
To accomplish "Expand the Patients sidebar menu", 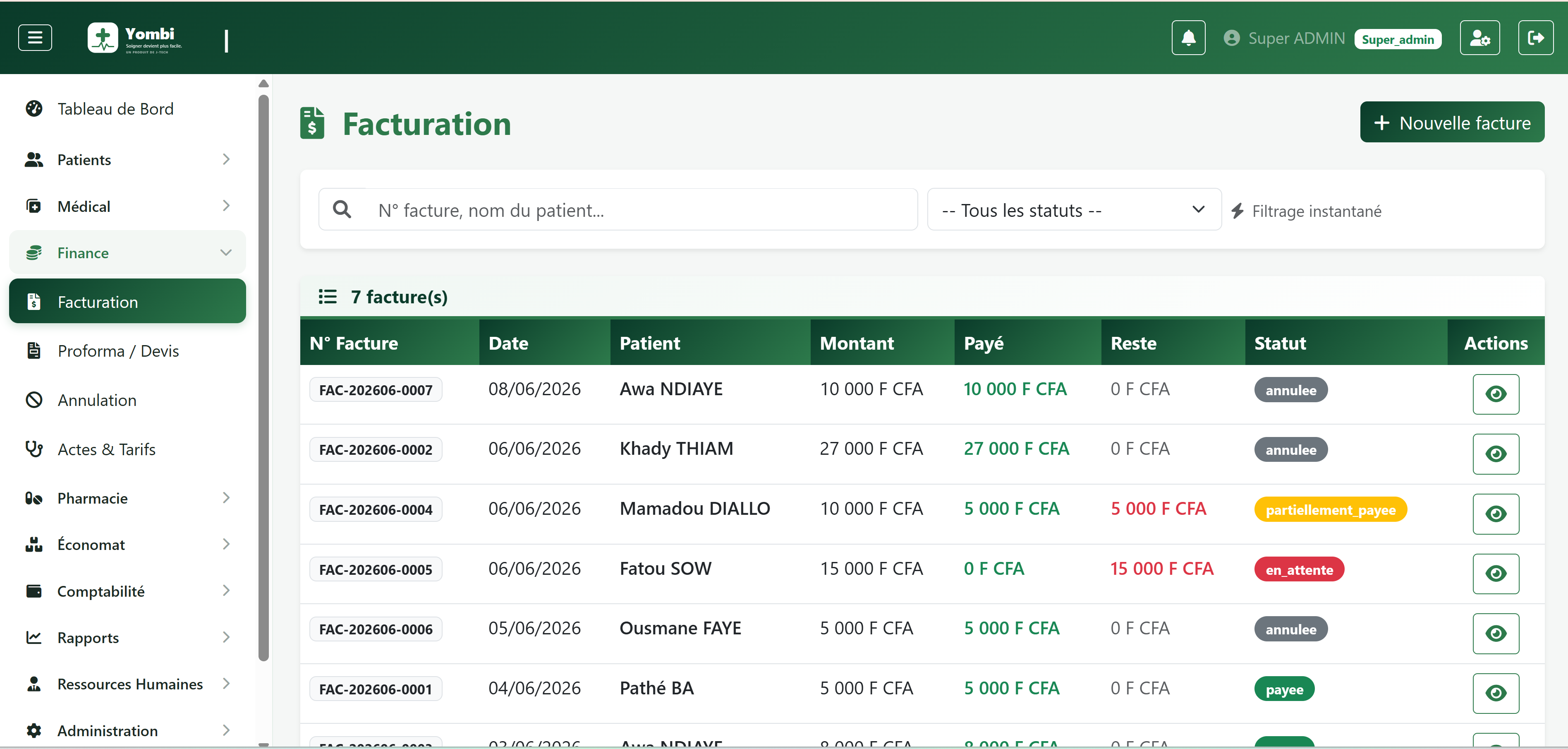I will (127, 160).
